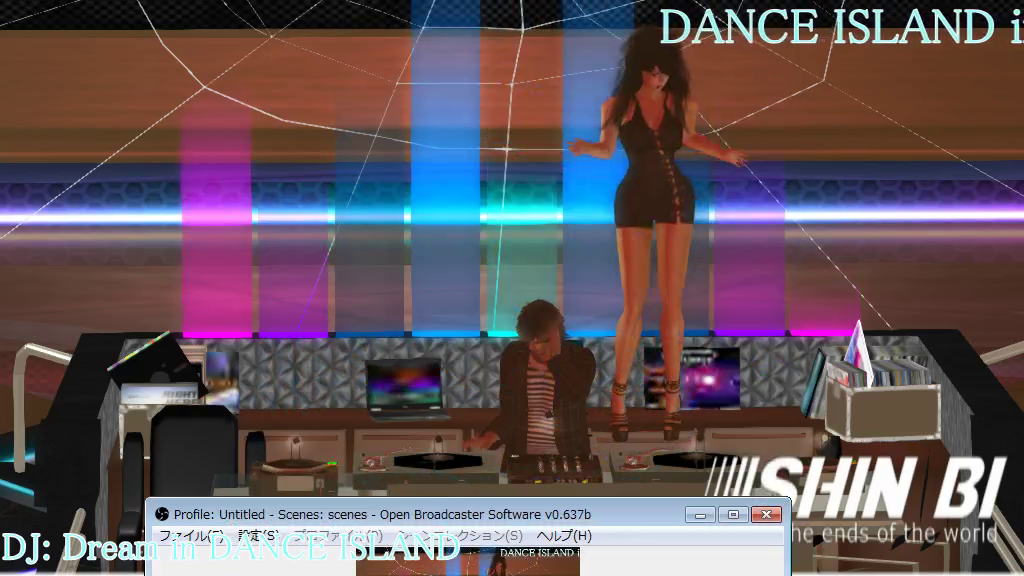Open the プロファイル(P) menu in OBS
Screen dimensions: 1024x576
tap(338, 536)
